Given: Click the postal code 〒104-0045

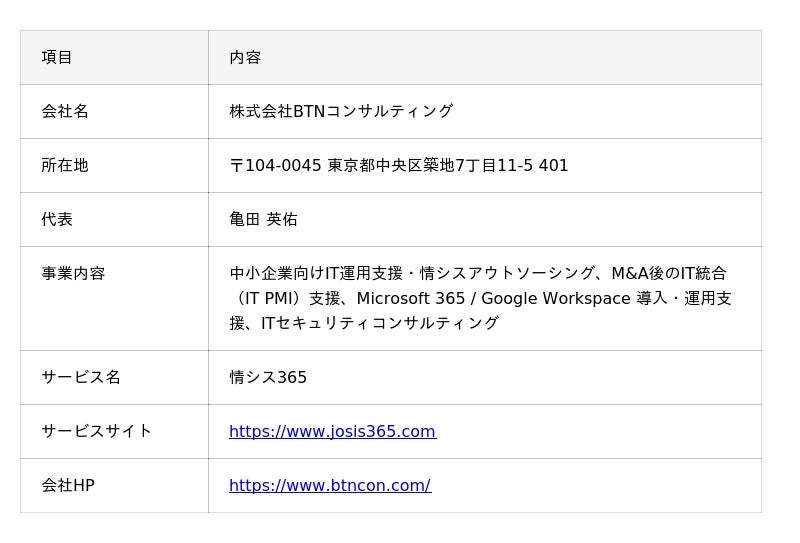Looking at the screenshot, I should pos(276,166).
